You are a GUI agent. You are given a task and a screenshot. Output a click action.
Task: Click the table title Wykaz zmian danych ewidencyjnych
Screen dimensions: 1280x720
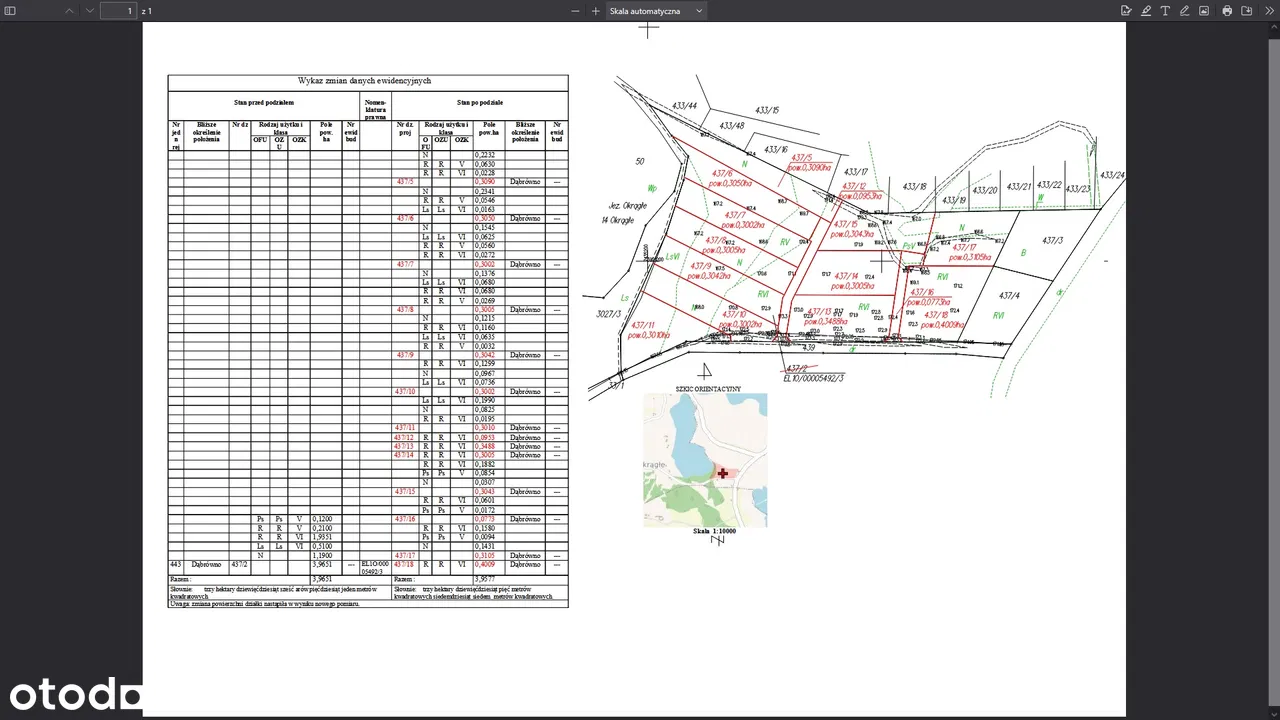coord(364,80)
